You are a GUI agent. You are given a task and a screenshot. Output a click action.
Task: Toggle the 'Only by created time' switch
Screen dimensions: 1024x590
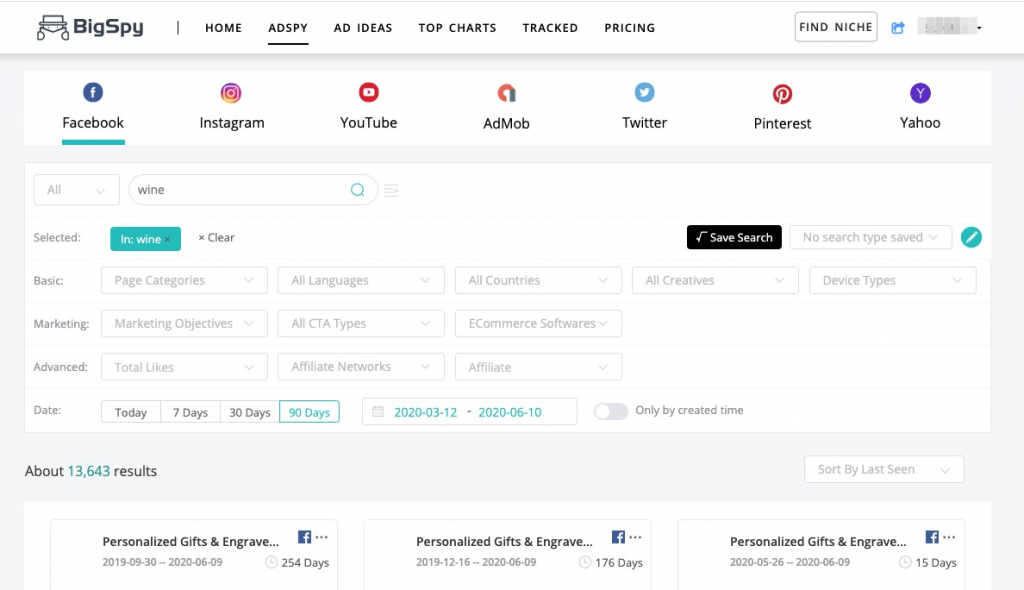tap(611, 411)
